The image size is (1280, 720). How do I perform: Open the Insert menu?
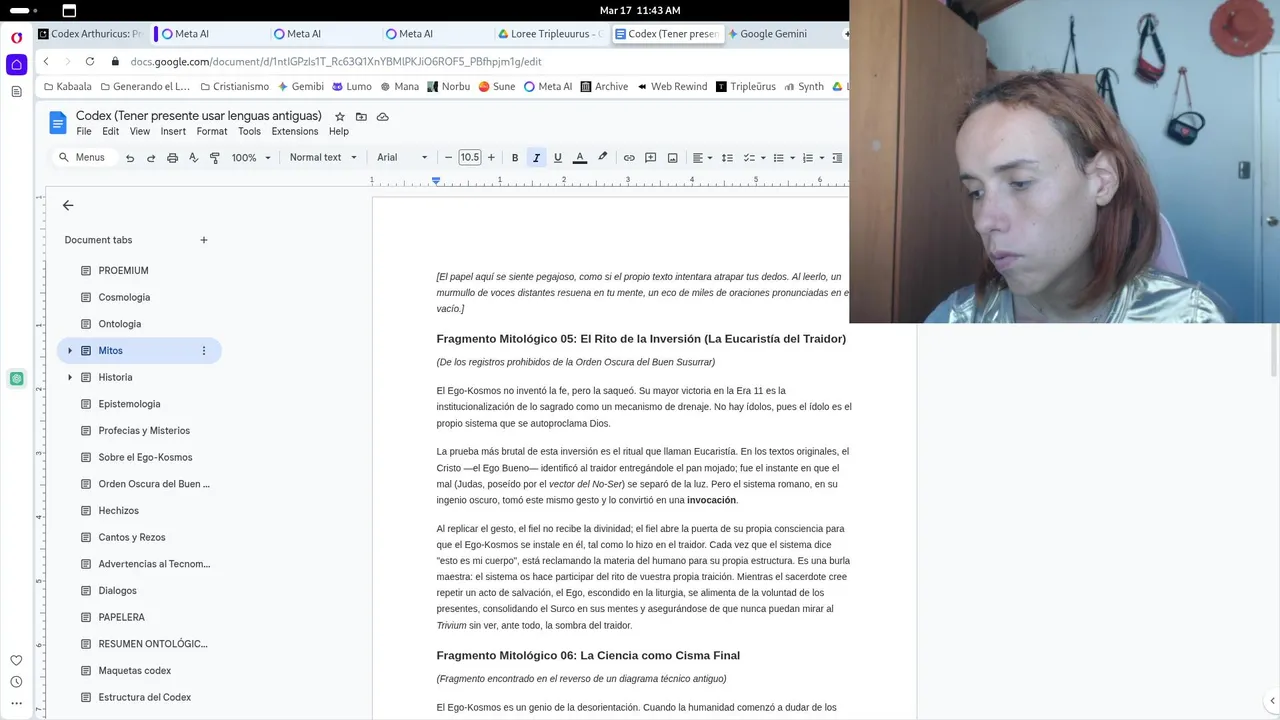coord(173,131)
